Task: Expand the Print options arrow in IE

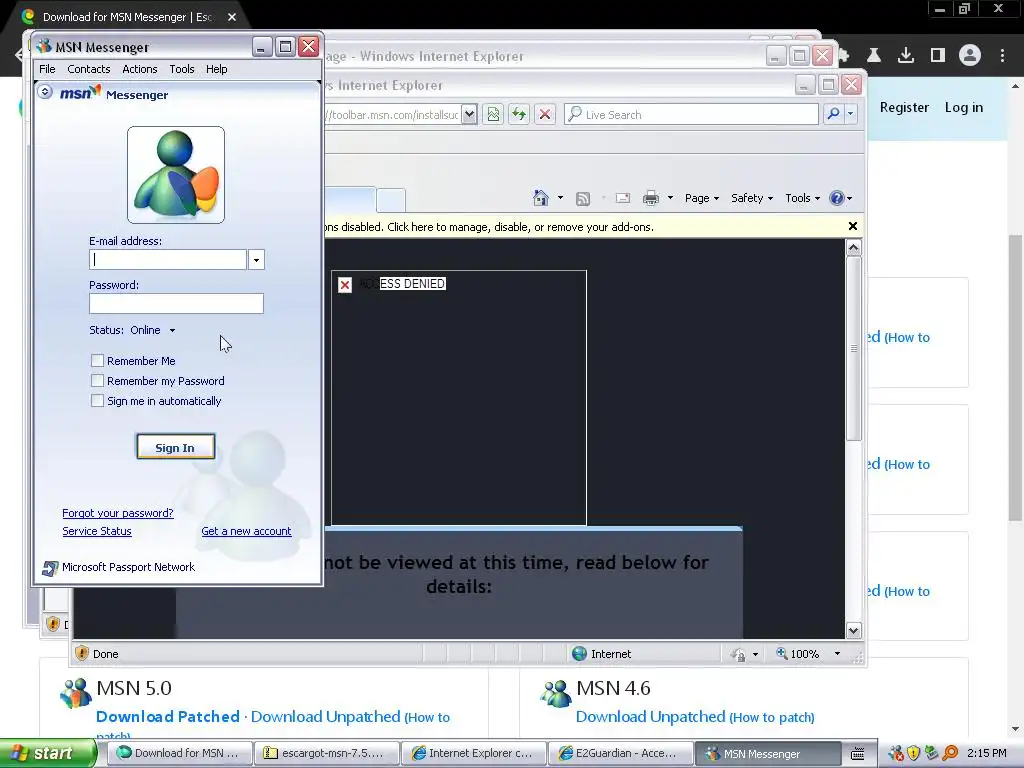Action: click(x=670, y=198)
